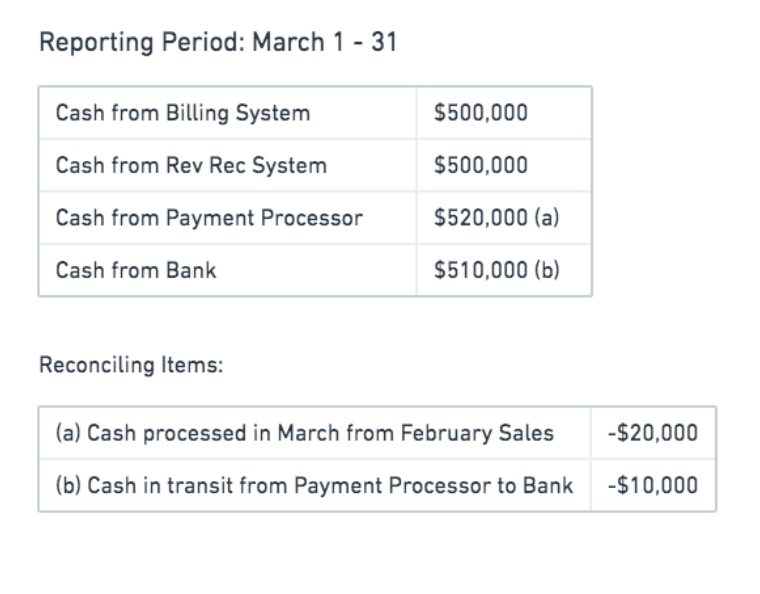This screenshot has width=760, height=594.
Task: Click the (b) footnote marker beside $510,000
Action: (x=547, y=270)
